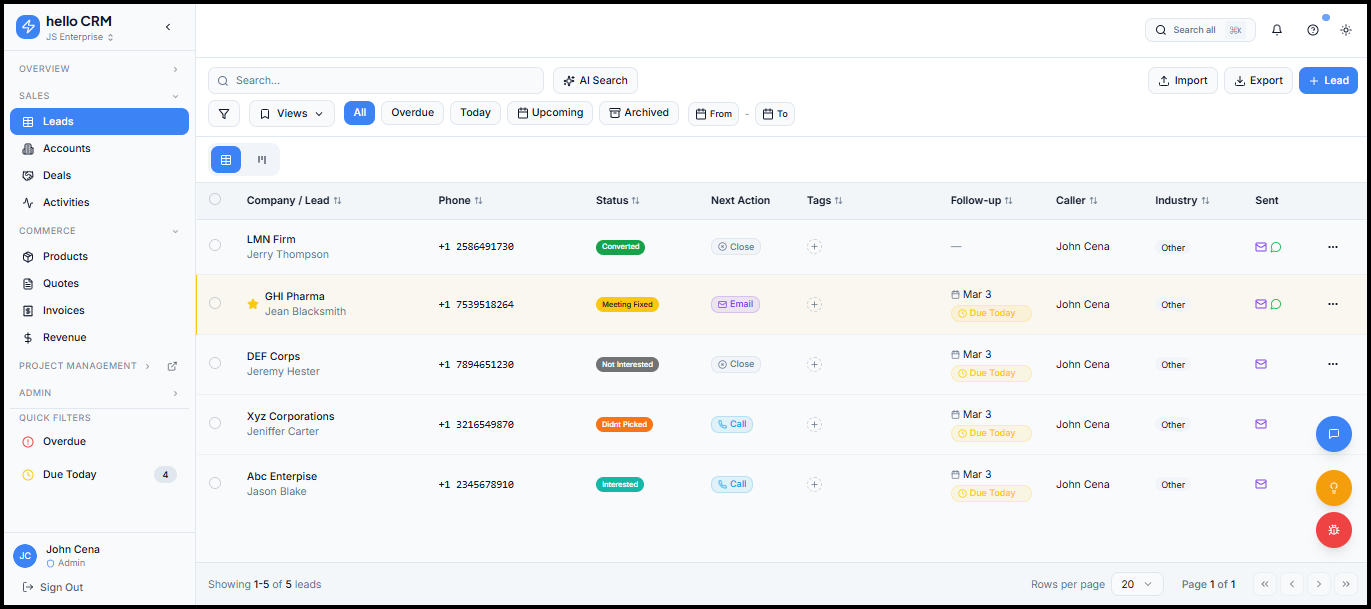The height and width of the screenshot is (609, 1371).
Task: Select the checkbox for DEF Corps row
Action: click(215, 364)
